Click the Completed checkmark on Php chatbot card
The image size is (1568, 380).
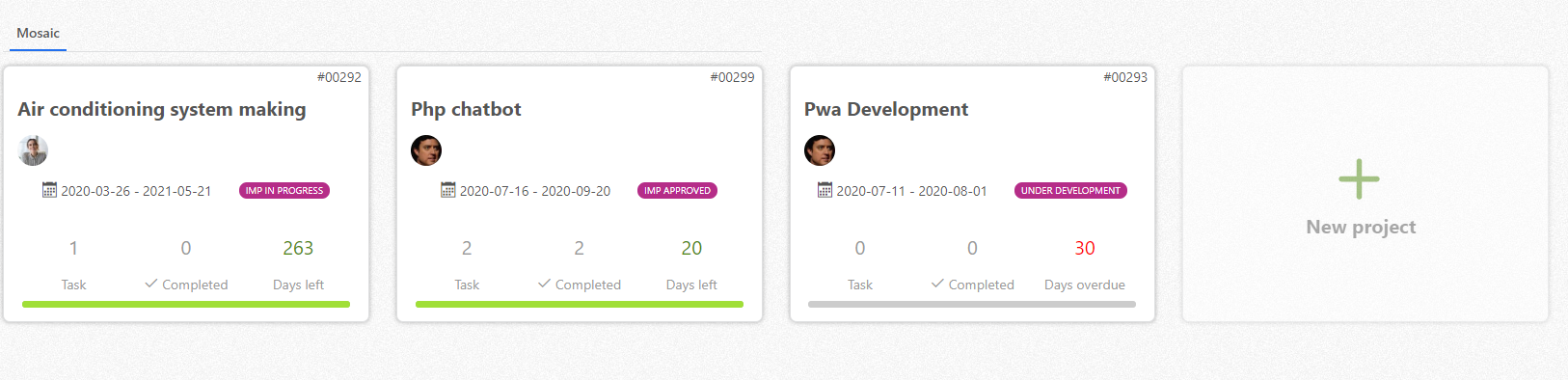pos(545,284)
